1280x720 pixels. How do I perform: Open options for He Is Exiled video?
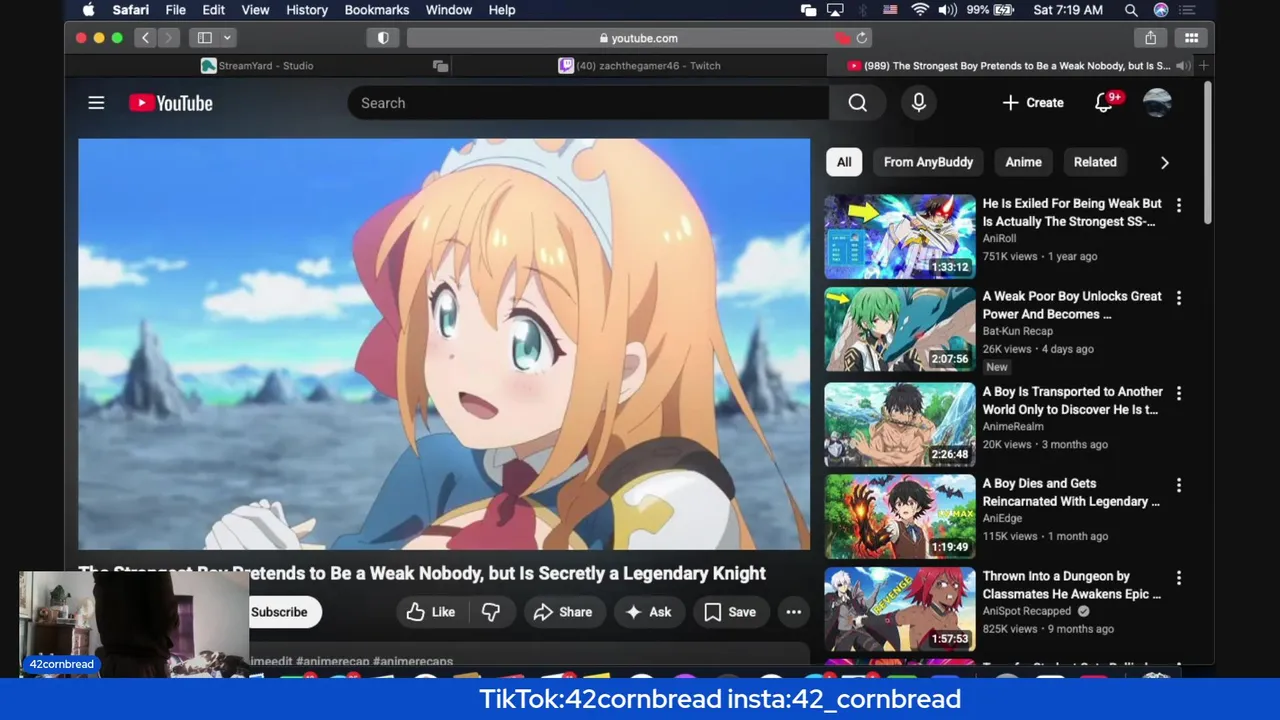coord(1178,205)
